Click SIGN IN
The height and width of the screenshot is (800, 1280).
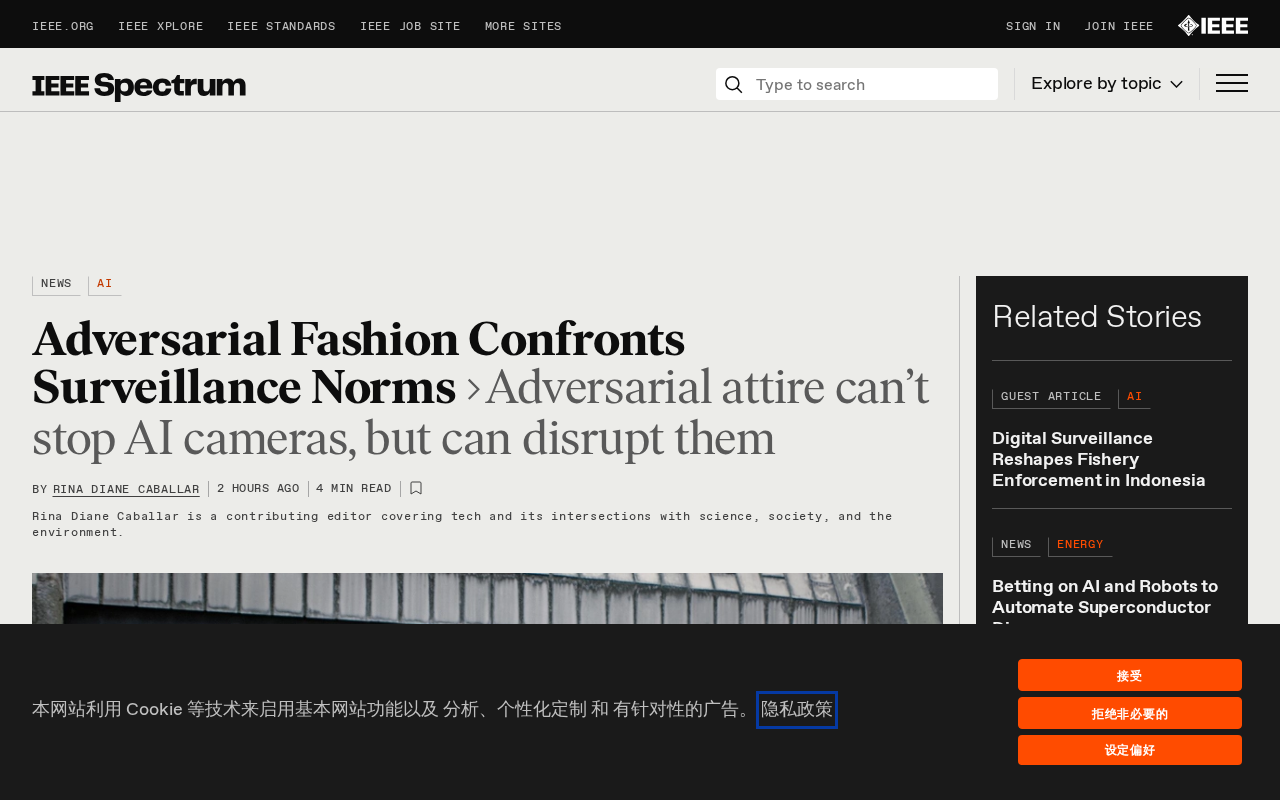coord(1033,27)
